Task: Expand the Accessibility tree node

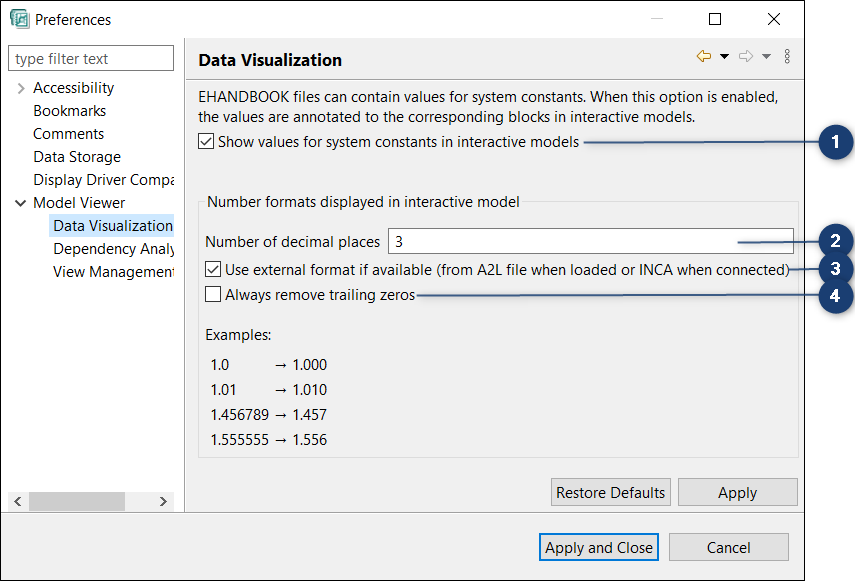Action: [20, 87]
